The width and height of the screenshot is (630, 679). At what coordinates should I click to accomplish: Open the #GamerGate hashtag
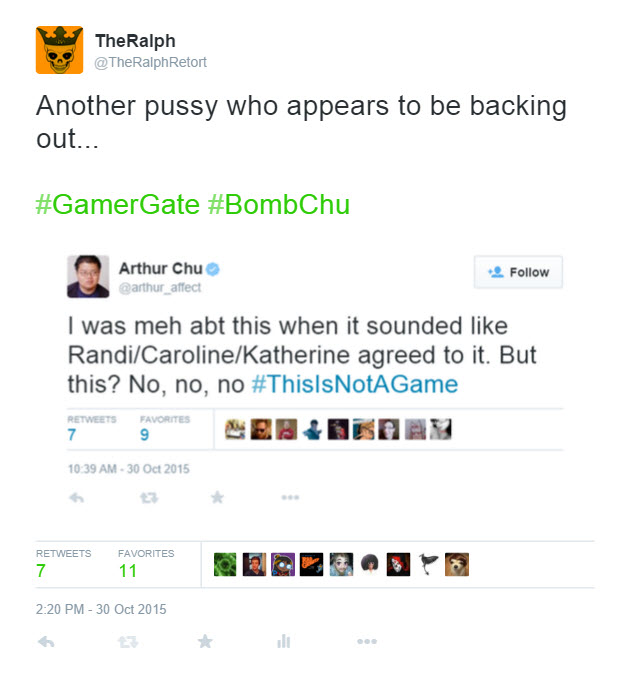pyautogui.click(x=118, y=204)
